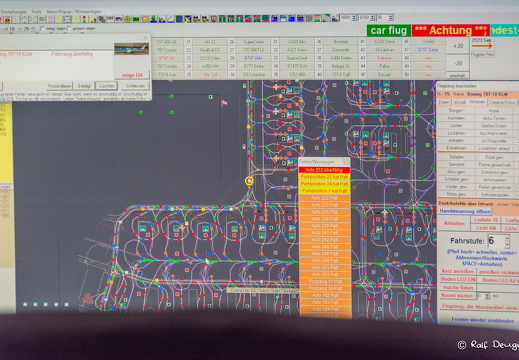Adjust the second toolbar number spinner
The image size is (519, 360).
[373, 17]
